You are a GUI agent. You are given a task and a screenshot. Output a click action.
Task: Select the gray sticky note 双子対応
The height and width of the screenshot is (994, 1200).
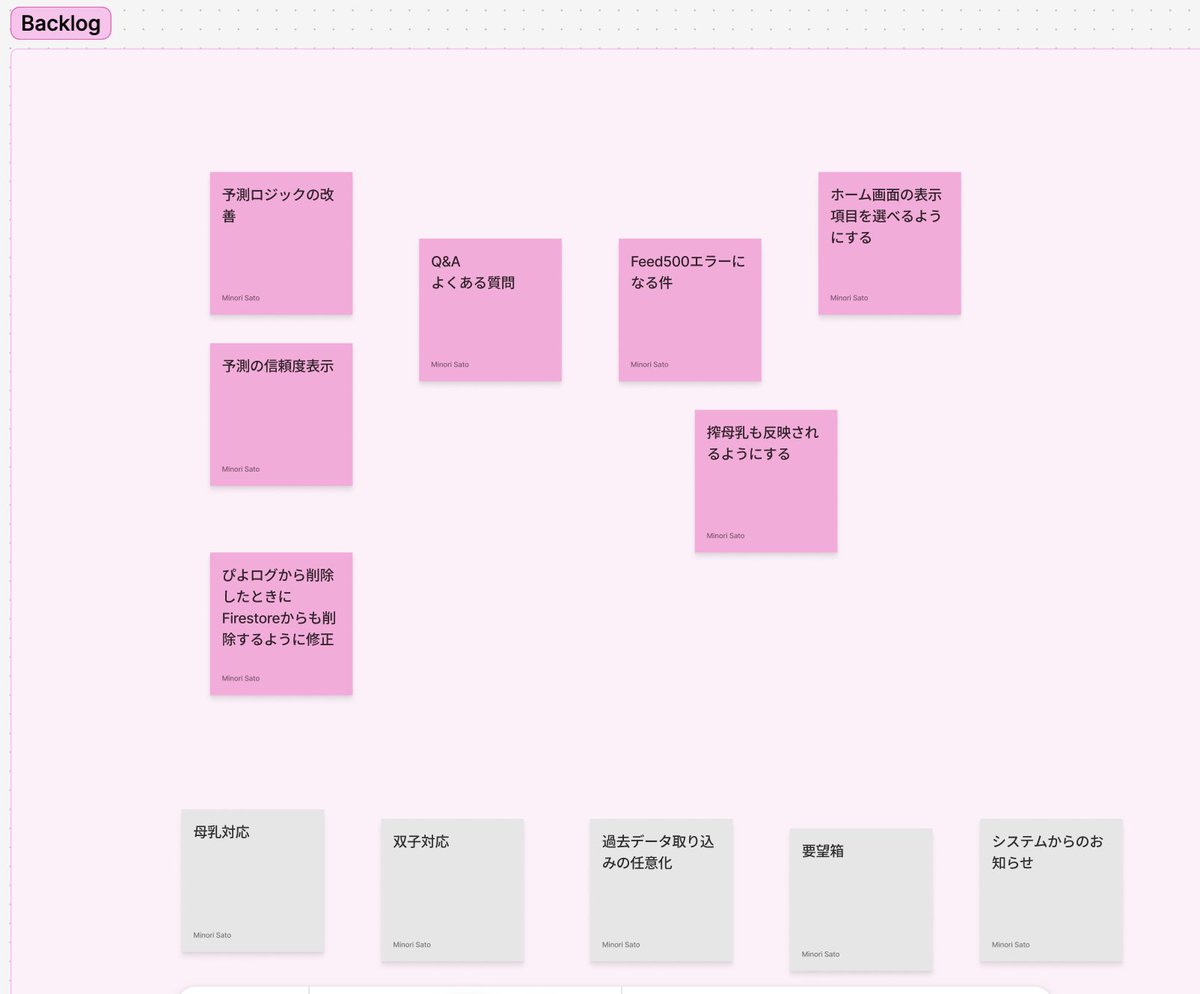tap(452, 890)
